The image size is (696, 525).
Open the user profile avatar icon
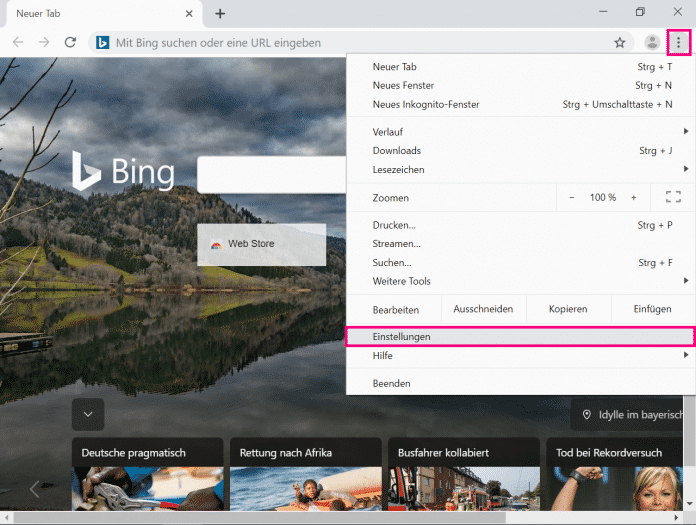click(x=652, y=42)
